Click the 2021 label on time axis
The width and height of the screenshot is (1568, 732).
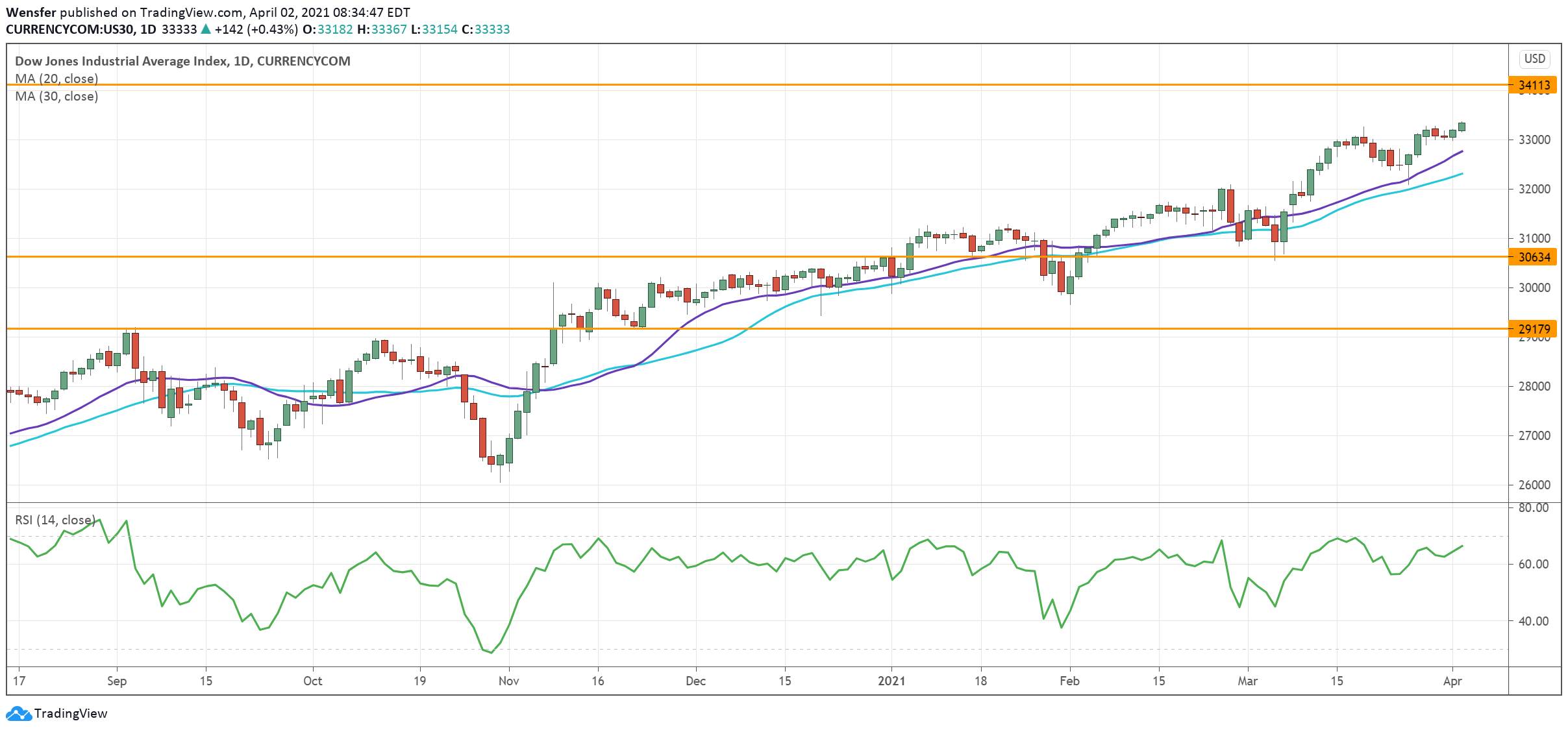891,681
